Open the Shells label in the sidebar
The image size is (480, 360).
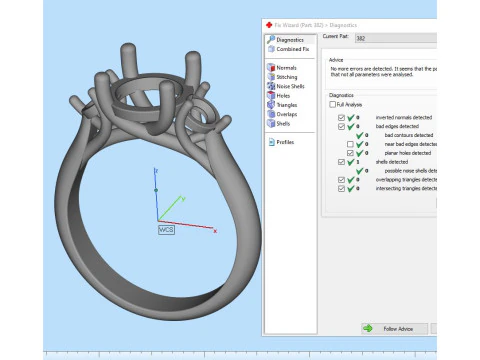283,124
